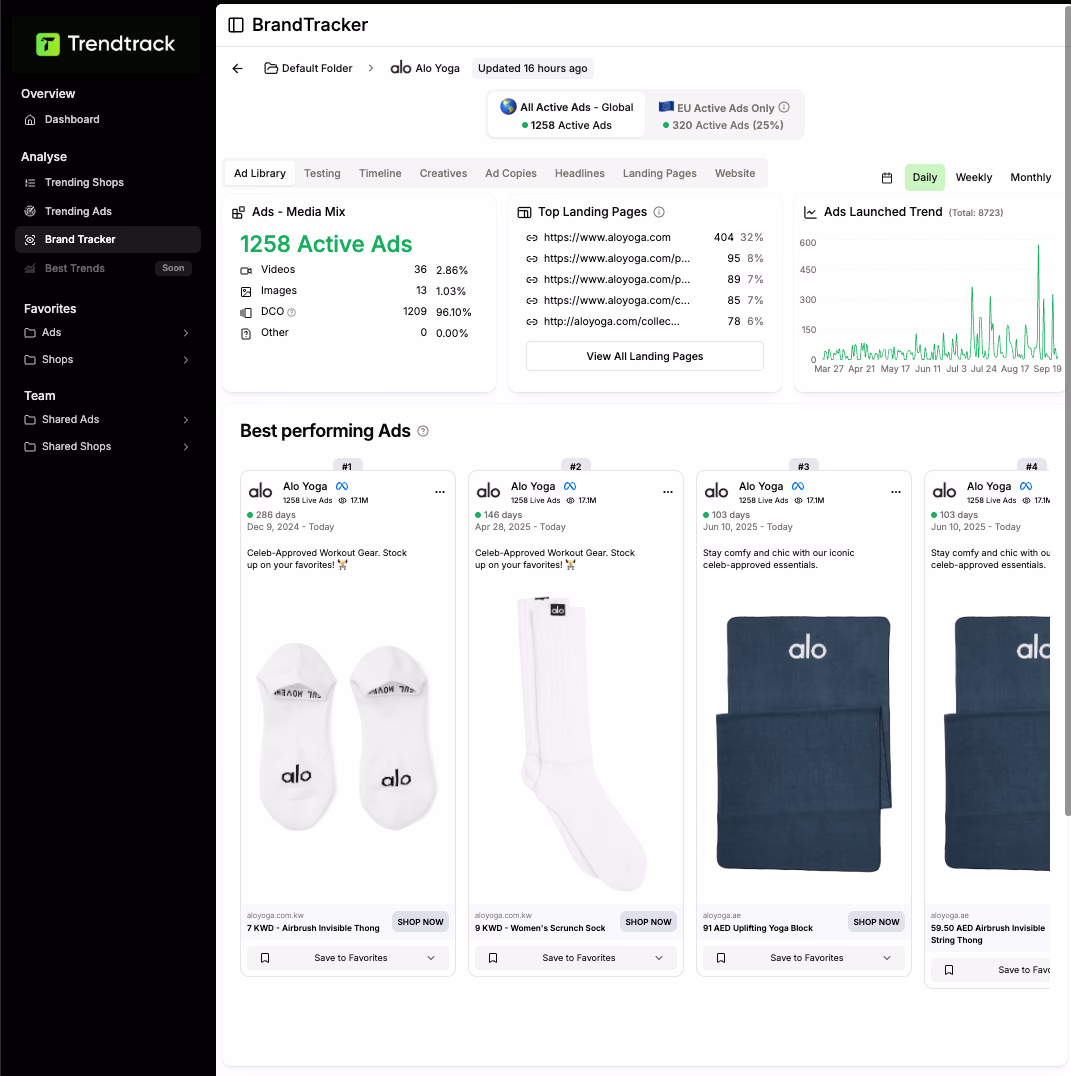Click the Default Folder icon in breadcrumb
Image resolution: width=1071 pixels, height=1076 pixels.
click(x=271, y=69)
